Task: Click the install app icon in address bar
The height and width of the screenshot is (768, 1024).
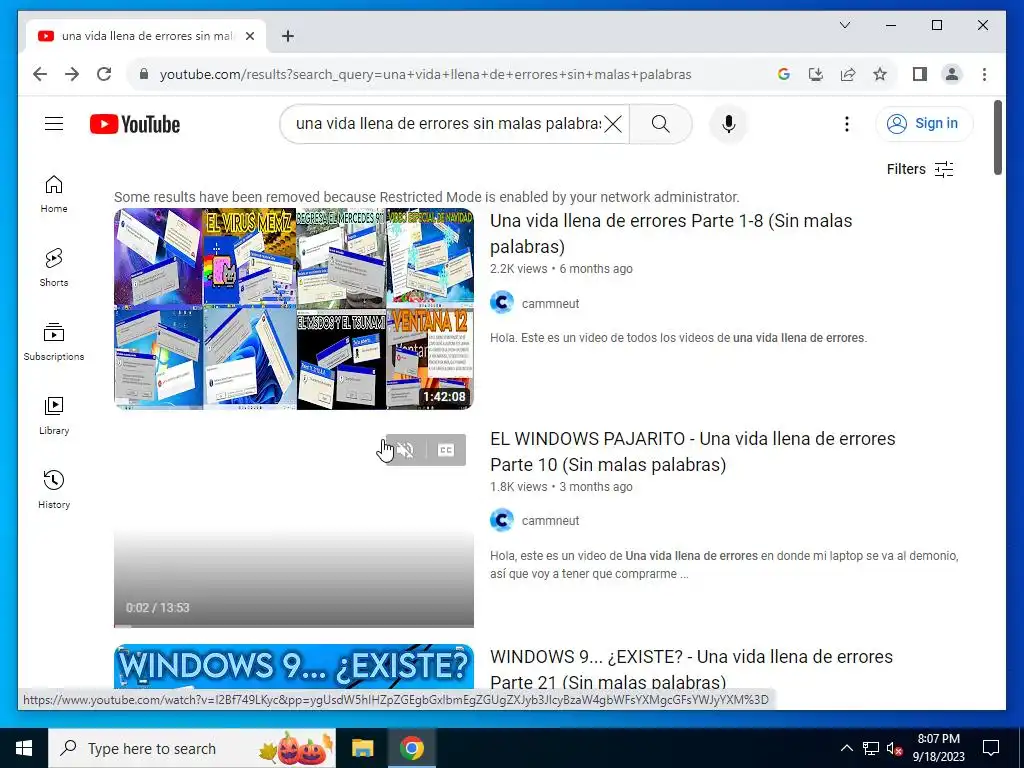Action: click(x=816, y=74)
